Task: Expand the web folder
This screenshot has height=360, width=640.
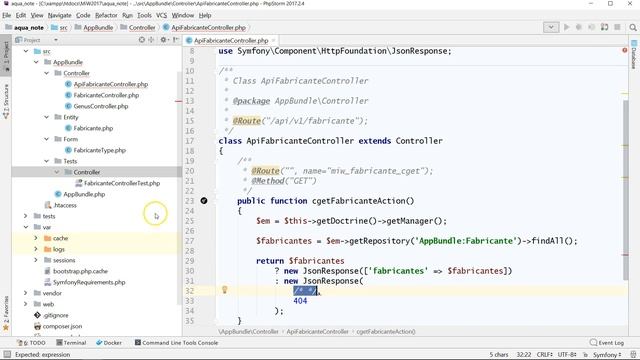Action: click(x=26, y=304)
